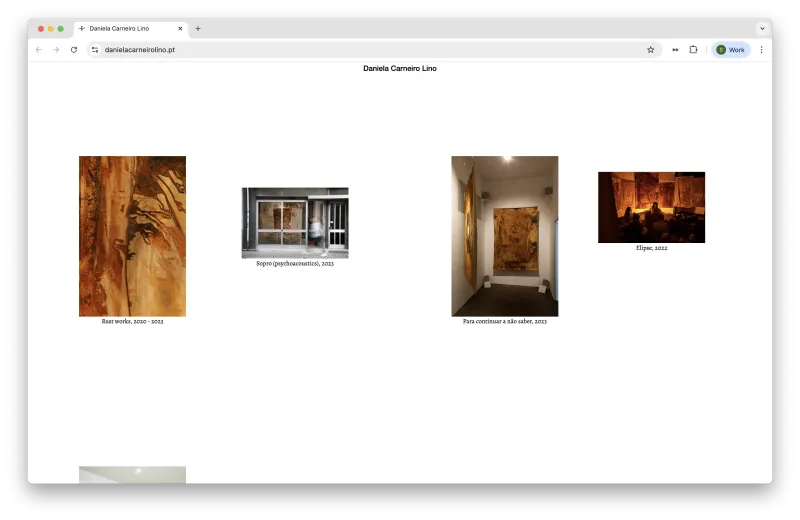Image resolution: width=800 pixels, height=520 pixels.
Task: Click the browser back arrow
Action: [x=39, y=49]
